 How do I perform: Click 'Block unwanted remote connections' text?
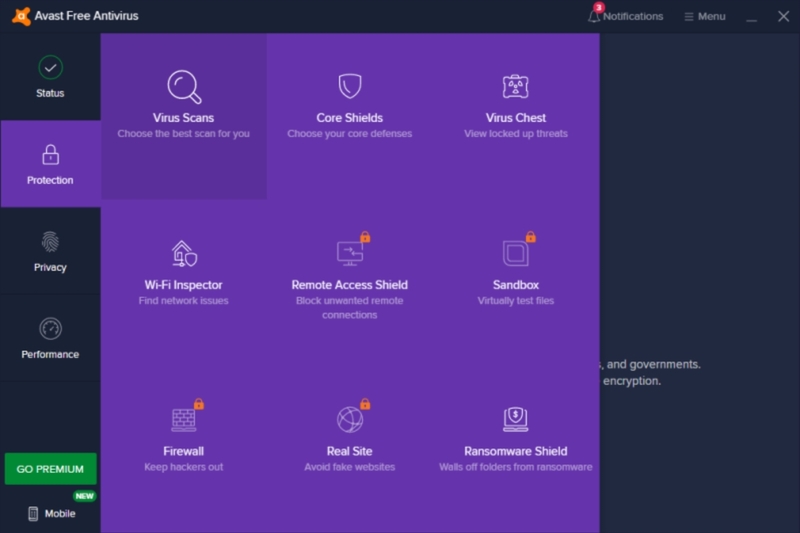tap(349, 308)
